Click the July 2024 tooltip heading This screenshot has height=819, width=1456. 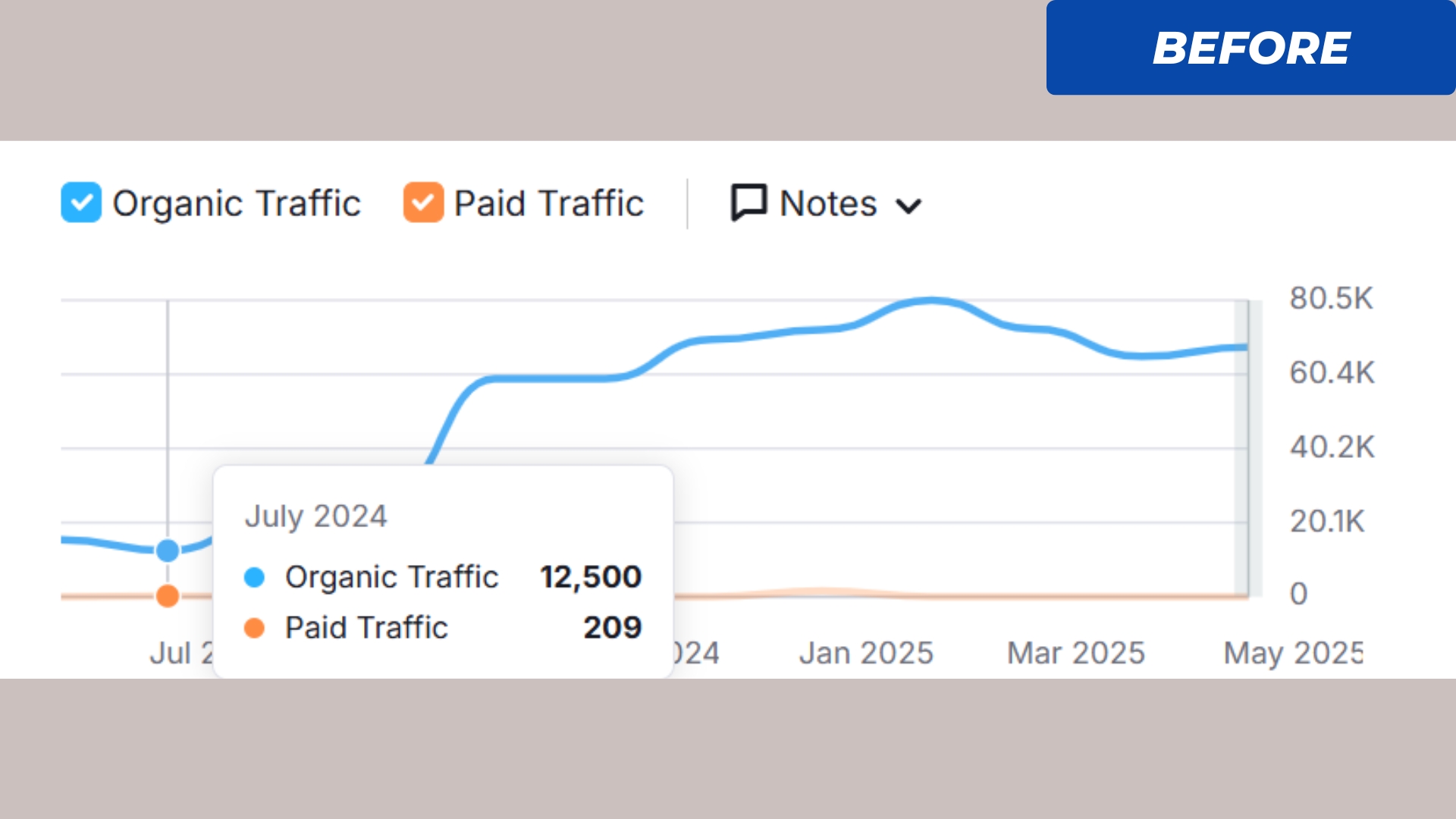(x=316, y=516)
